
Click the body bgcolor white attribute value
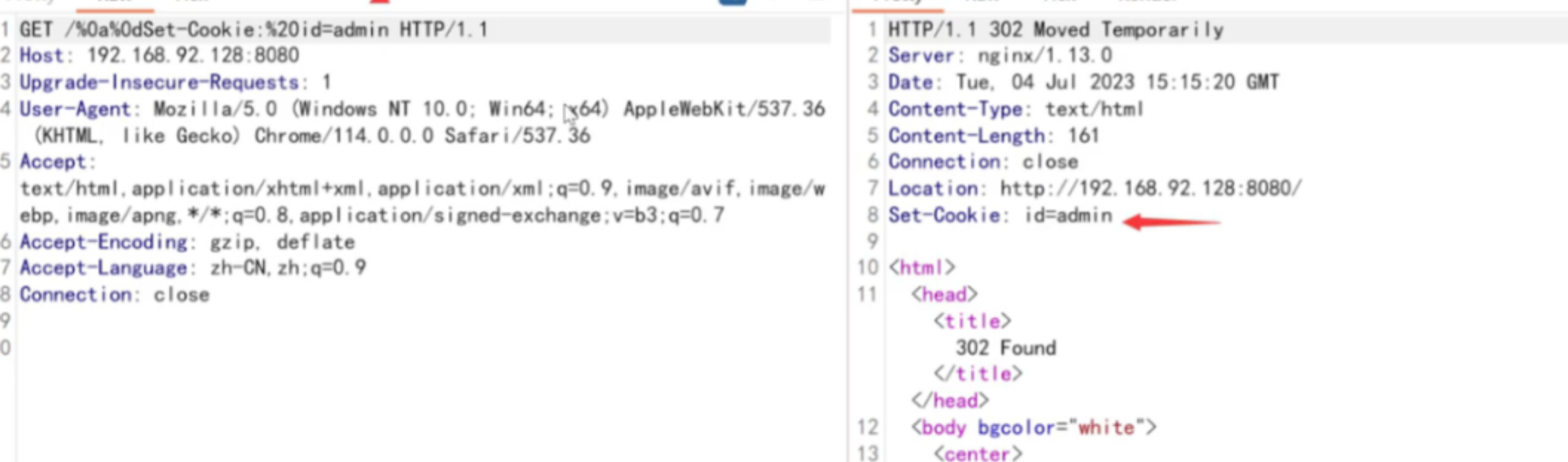[x=1106, y=428]
